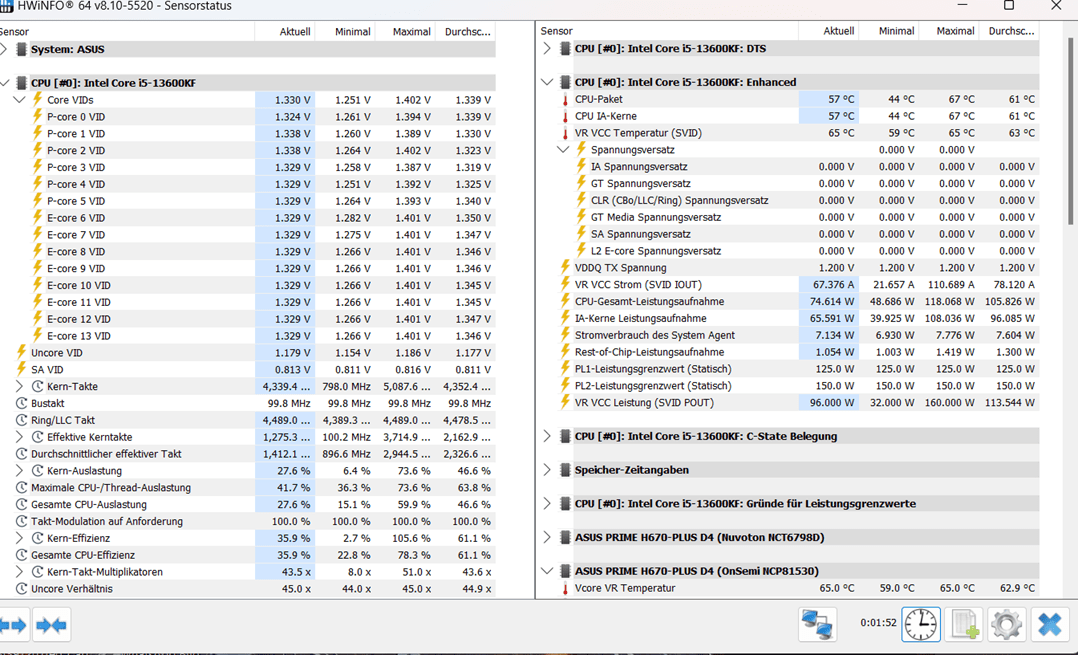Click clock icon beside Gesamte CPU-Auslastung
Screen dimensions: 1078x655
pyautogui.click(x=21, y=504)
